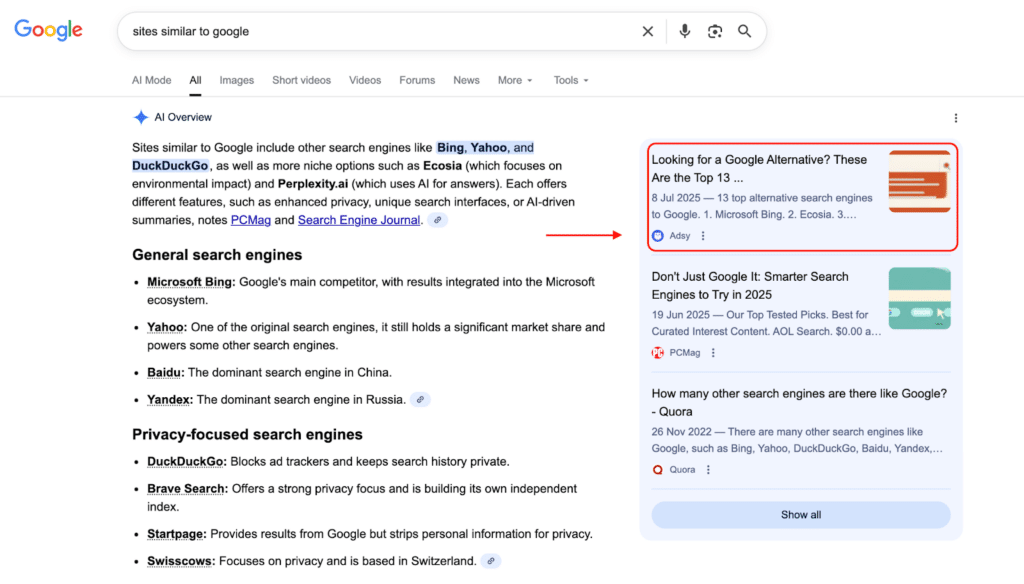Image resolution: width=1024 pixels, height=584 pixels.
Task: Open the PCMag article thumbnail image
Action: [x=919, y=298]
